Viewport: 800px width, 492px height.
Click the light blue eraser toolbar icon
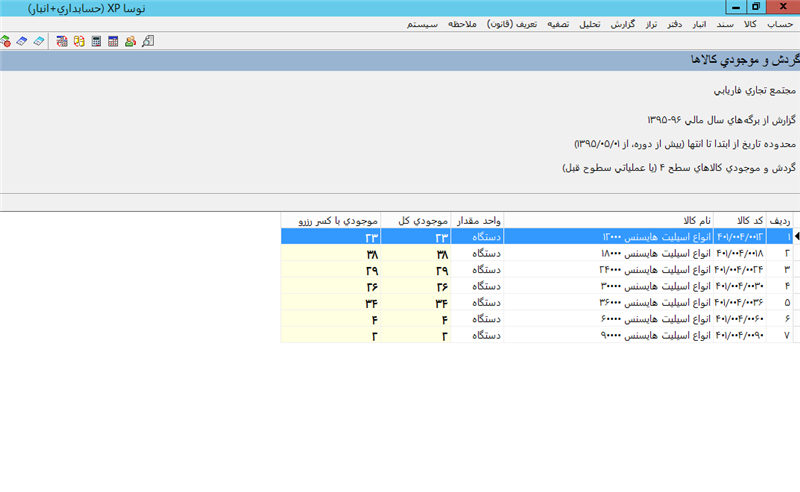click(38, 42)
